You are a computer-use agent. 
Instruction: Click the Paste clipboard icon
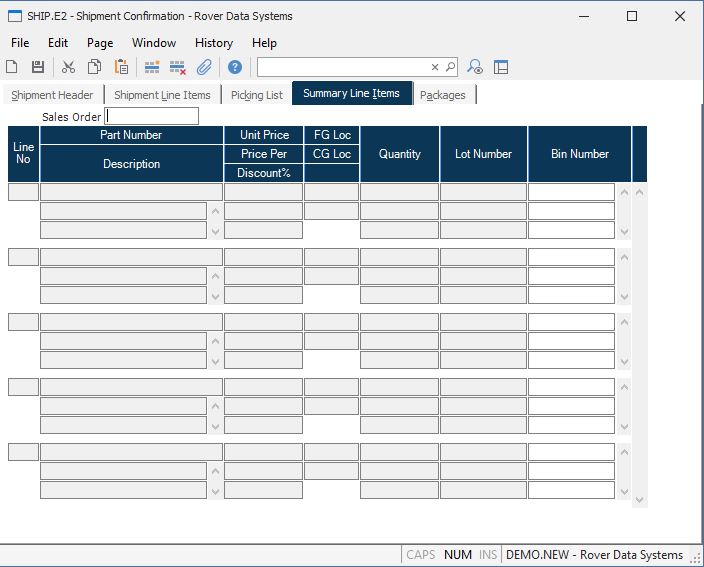click(121, 67)
